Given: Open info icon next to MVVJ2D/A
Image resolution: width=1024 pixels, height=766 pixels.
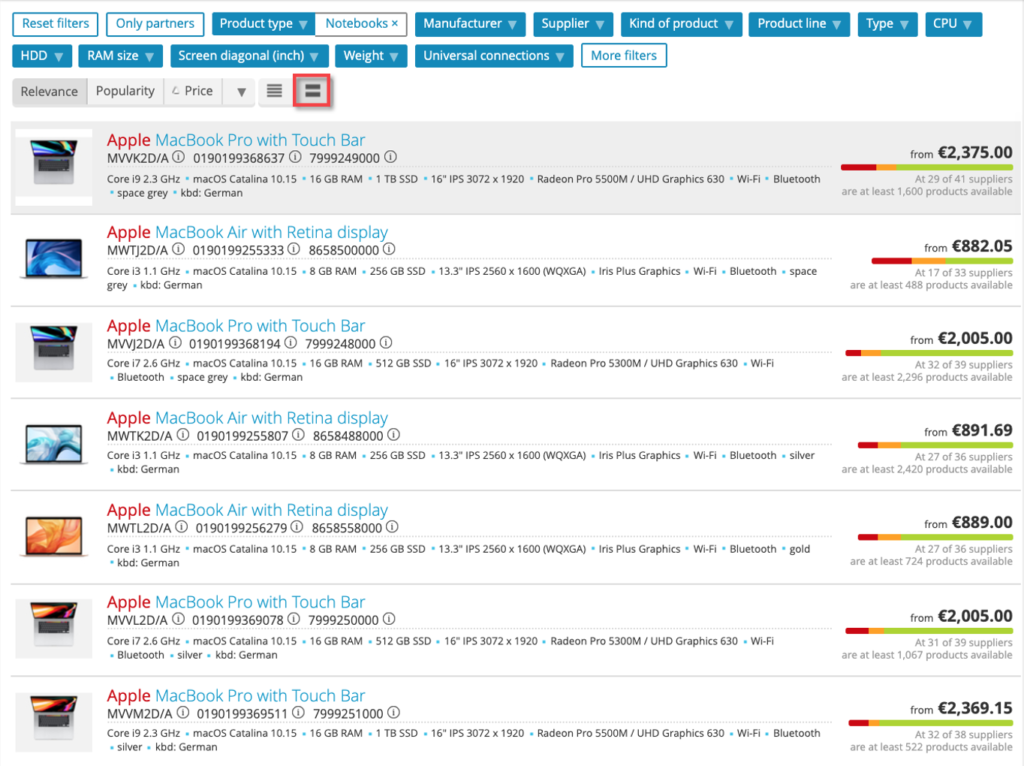Looking at the screenshot, I should click(x=175, y=343).
